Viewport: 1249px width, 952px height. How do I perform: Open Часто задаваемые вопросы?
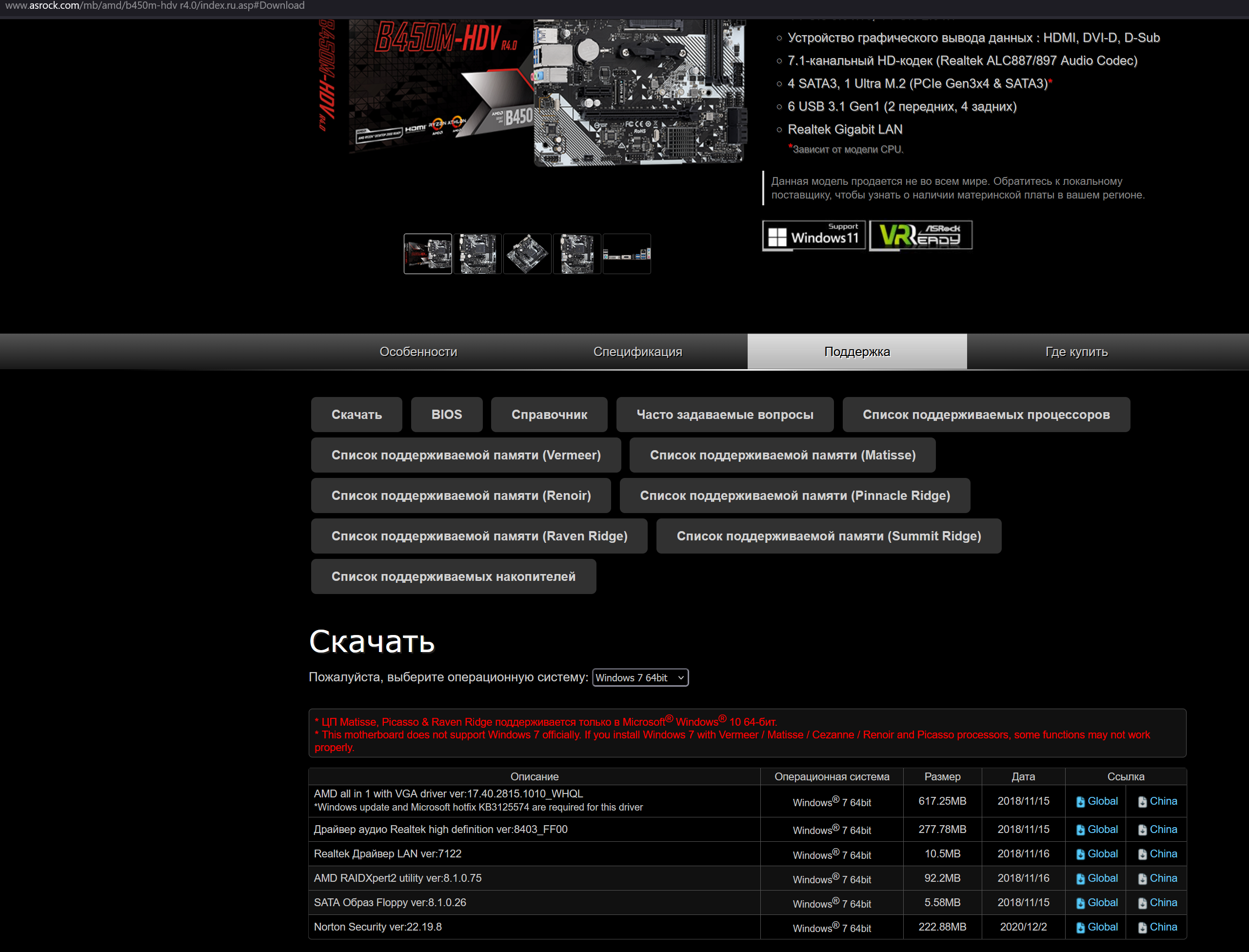coord(725,415)
